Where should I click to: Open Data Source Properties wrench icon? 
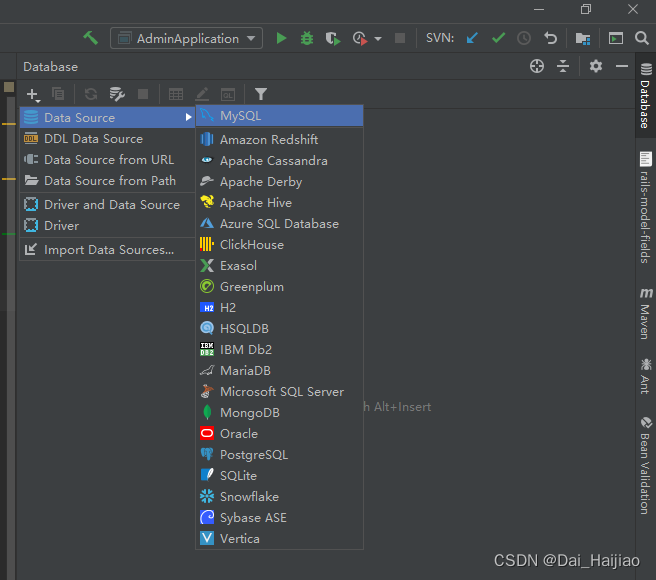click(x=117, y=94)
